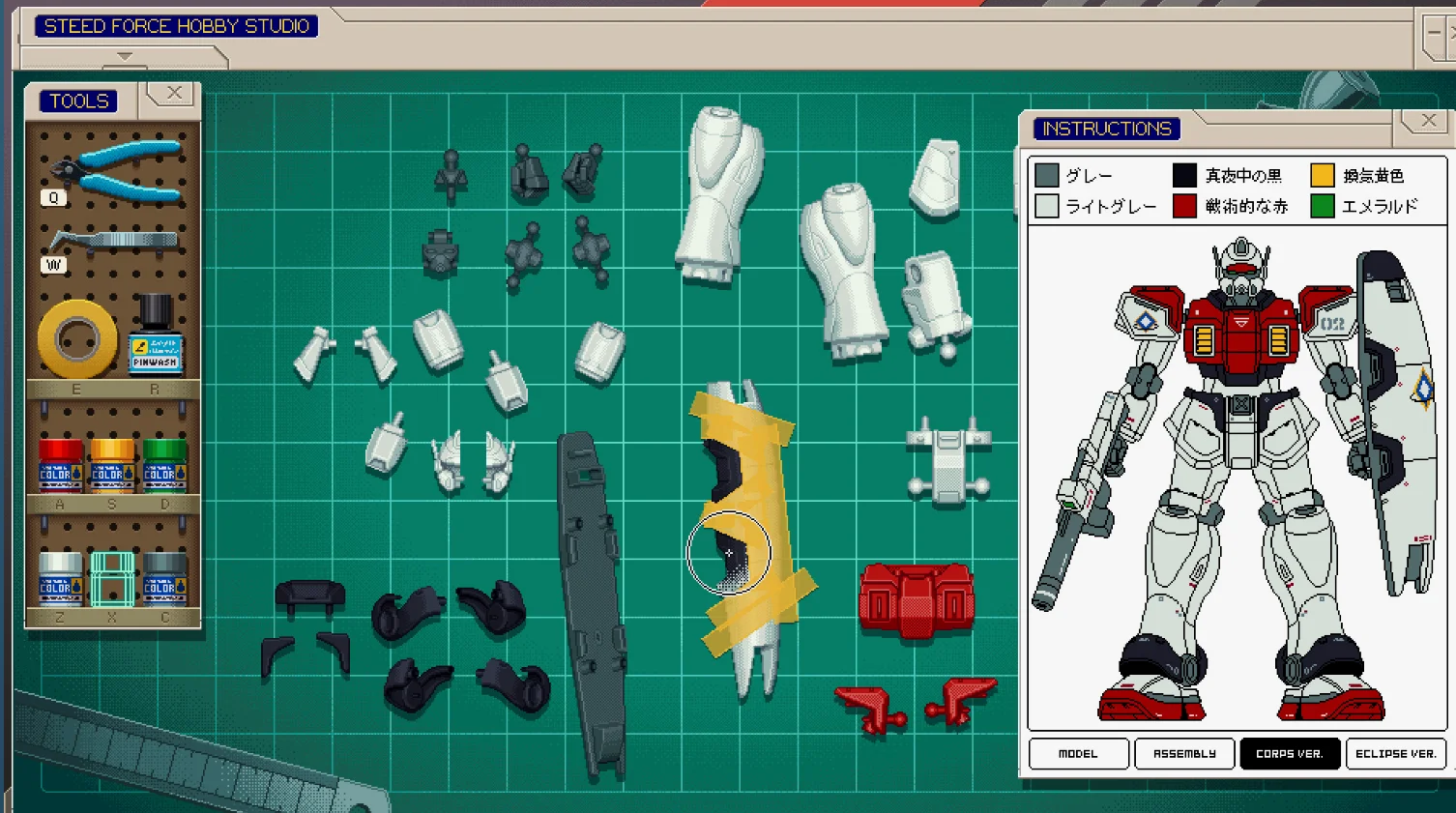Pick the left white helmet half
1456x813 pixels.
click(449, 463)
